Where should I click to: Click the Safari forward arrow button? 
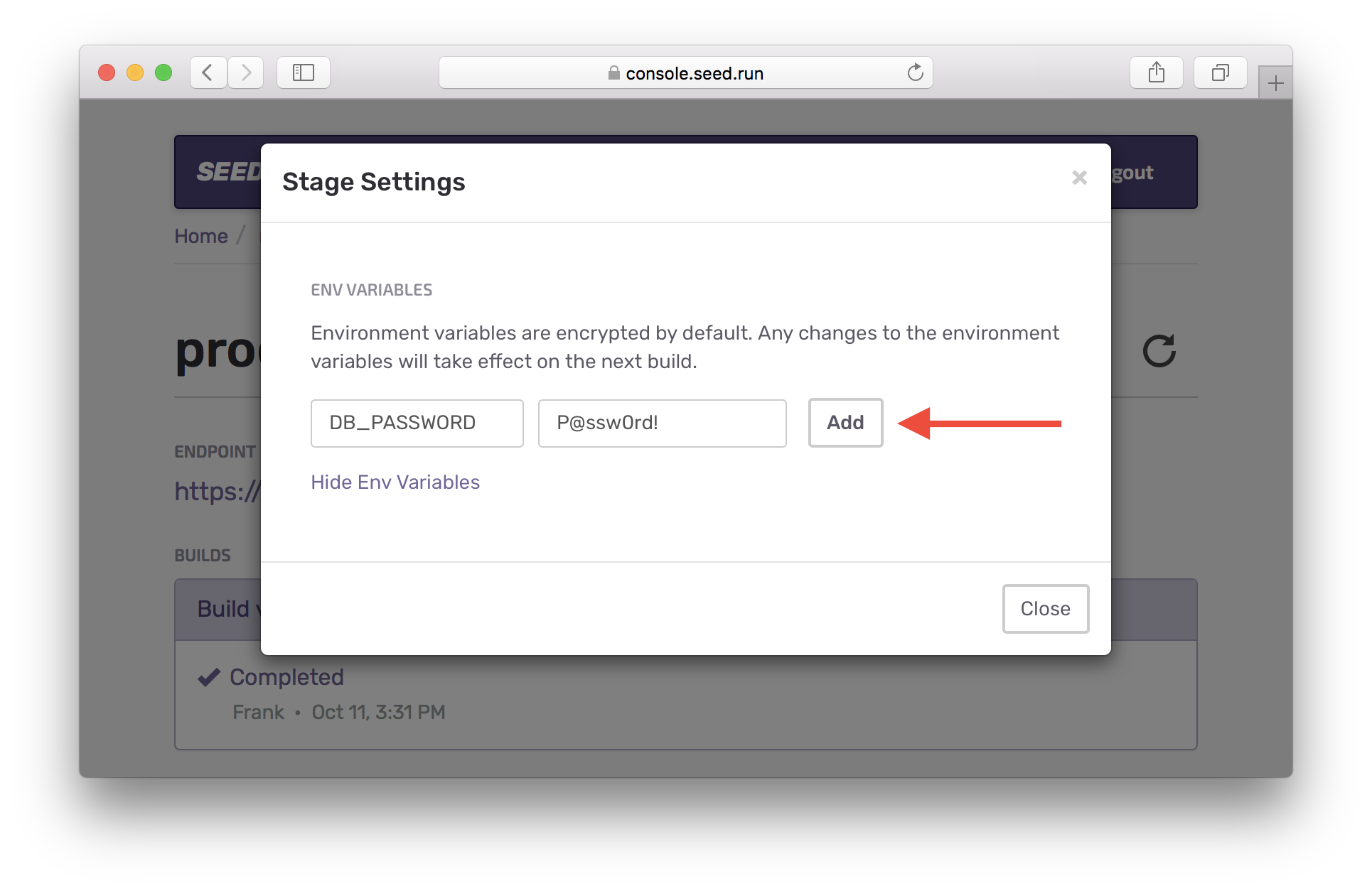click(x=246, y=72)
